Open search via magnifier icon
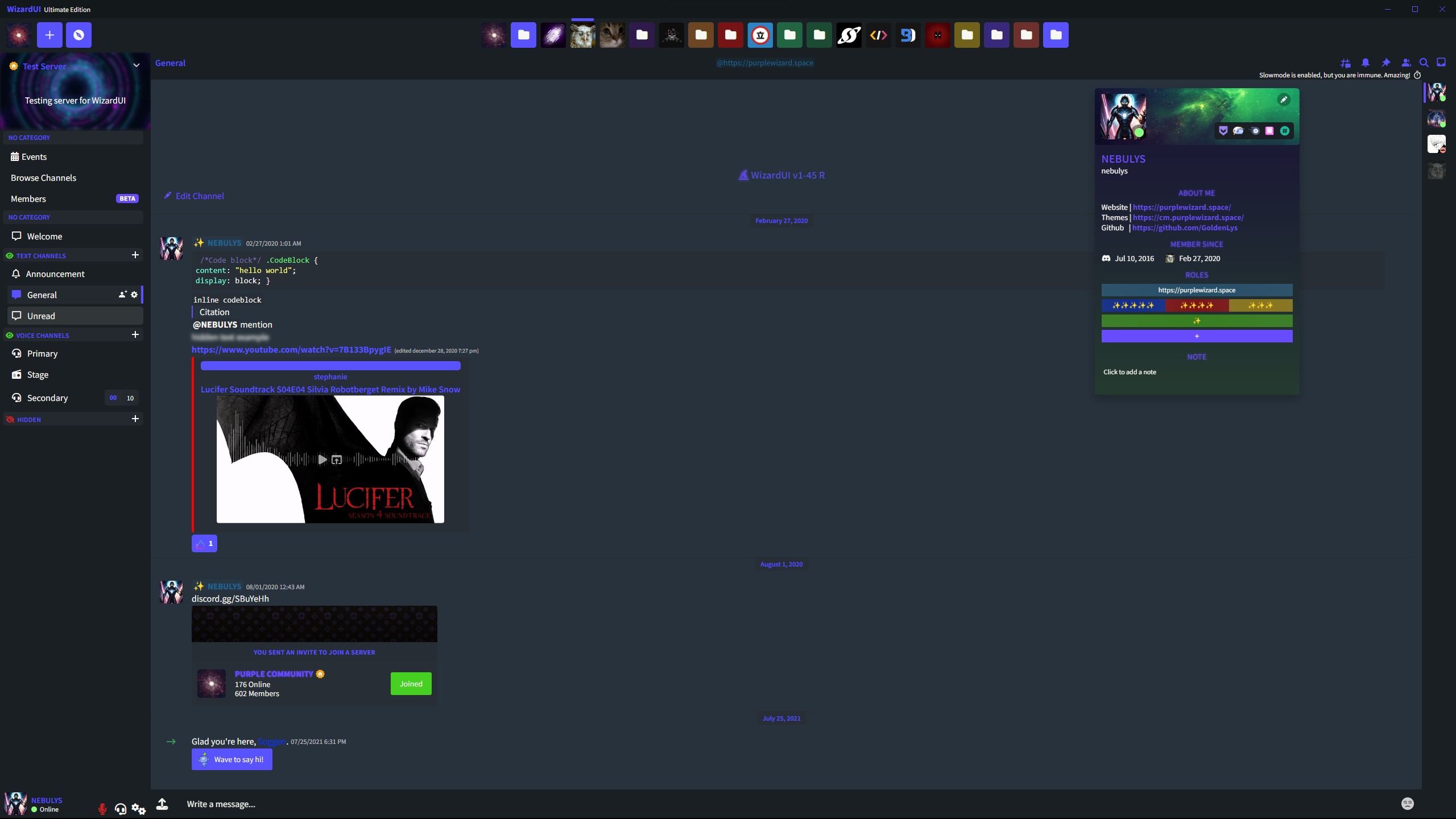Screen dimensions: 1456x819 coord(1424,63)
